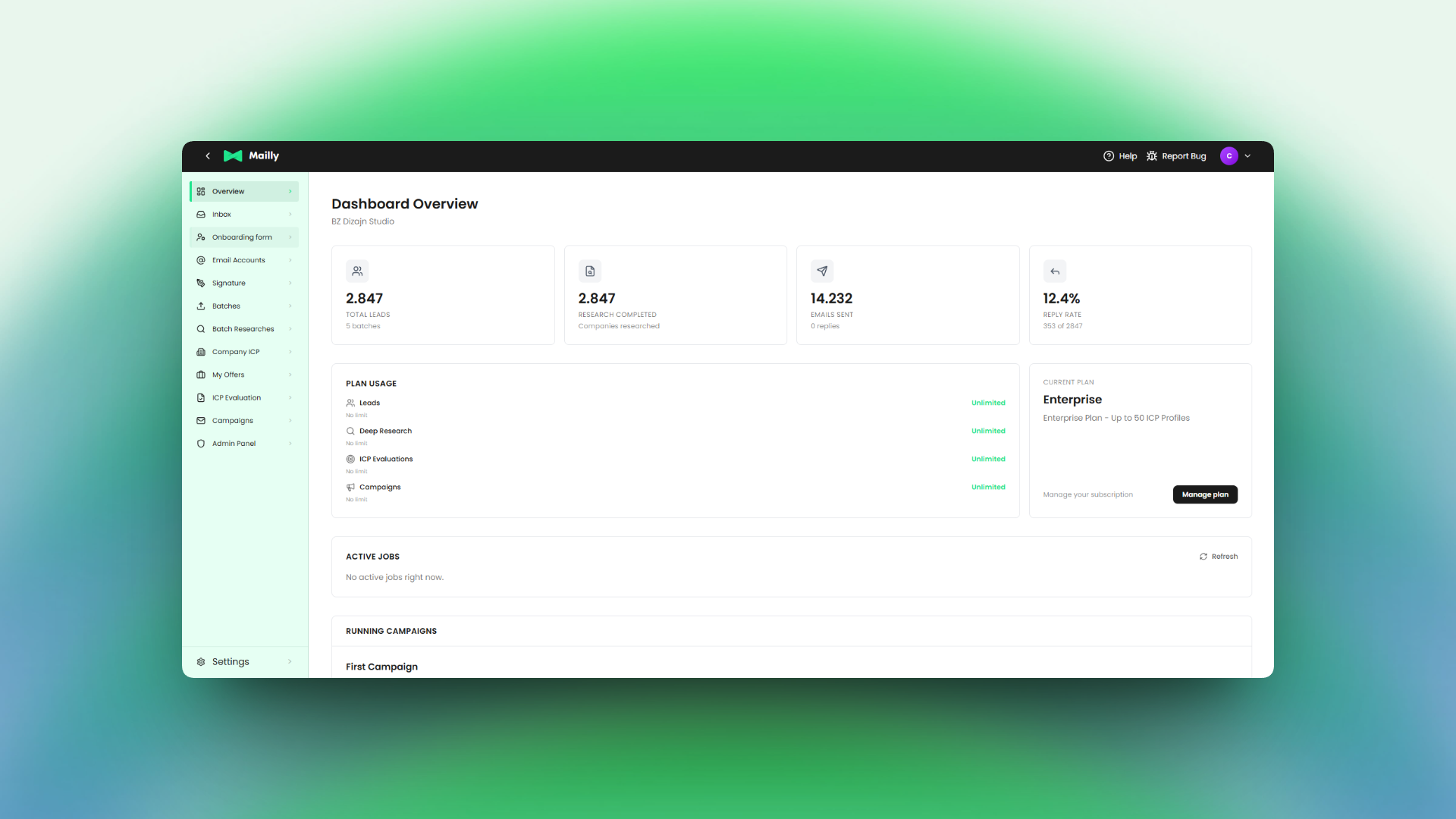The width and height of the screenshot is (1456, 819).
Task: Click the Total Leads people icon
Action: pyautogui.click(x=357, y=271)
